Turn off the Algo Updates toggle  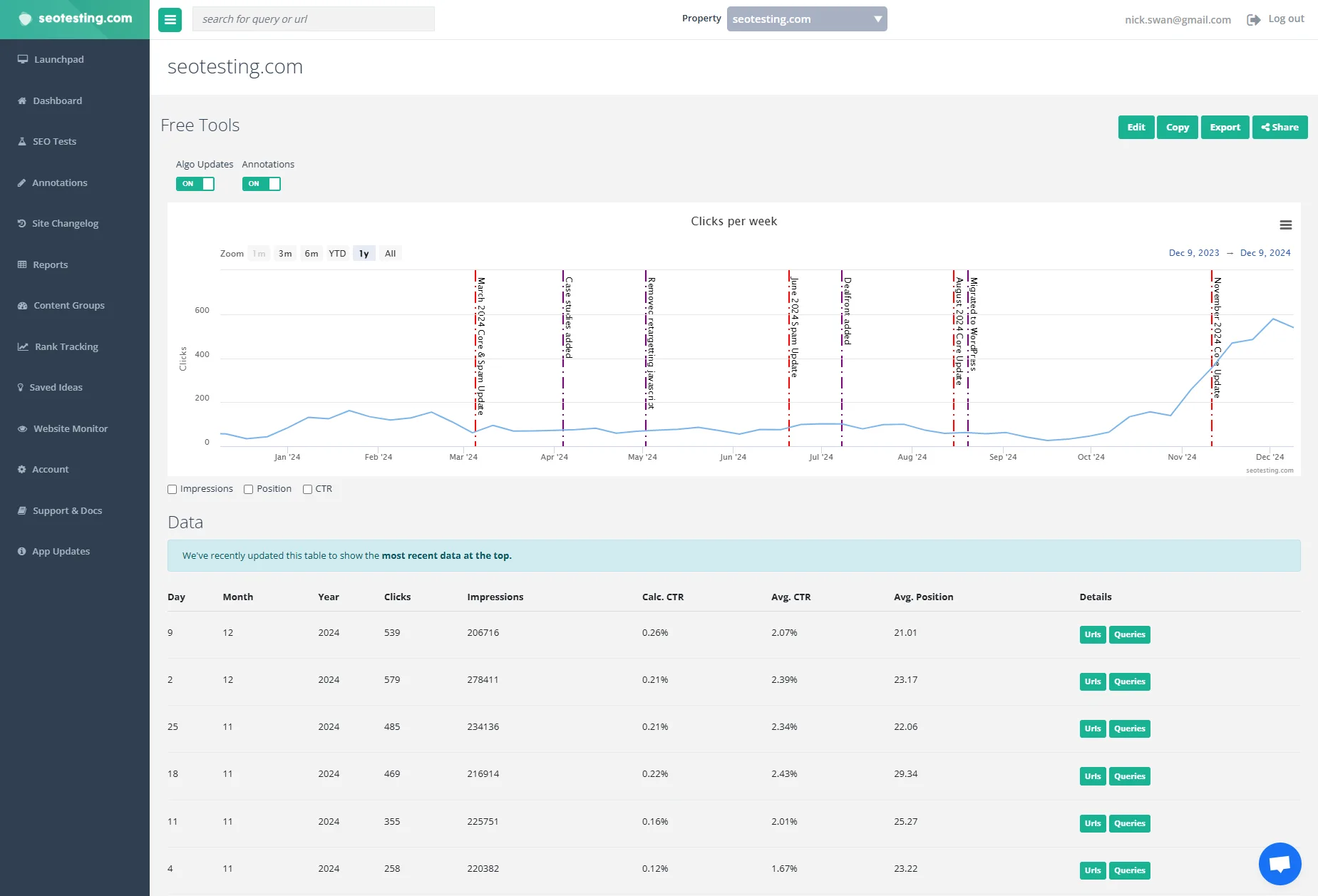point(195,184)
